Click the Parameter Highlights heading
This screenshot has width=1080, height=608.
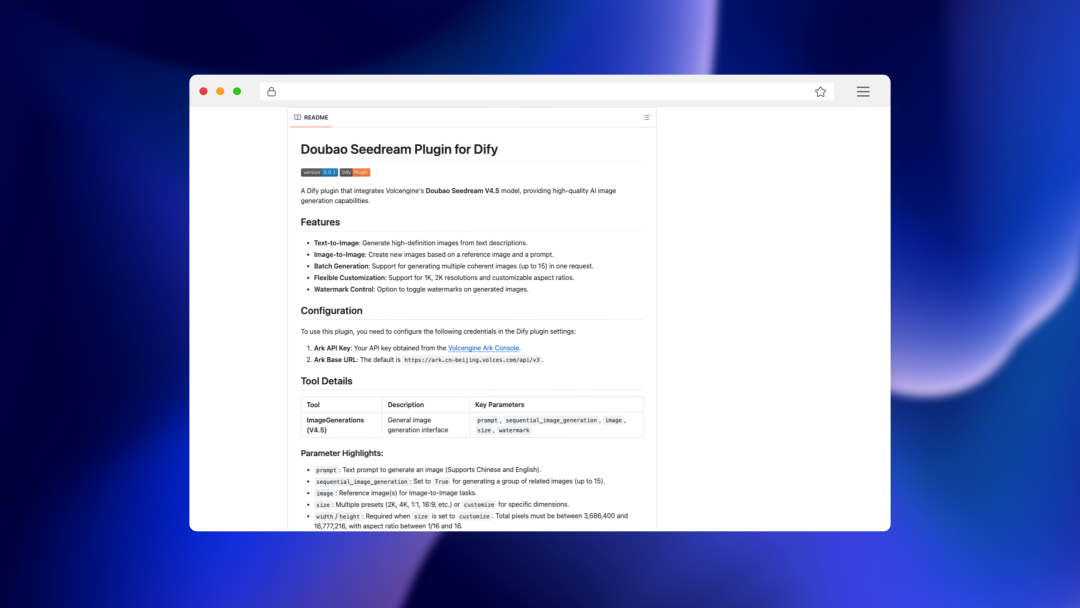click(342, 453)
